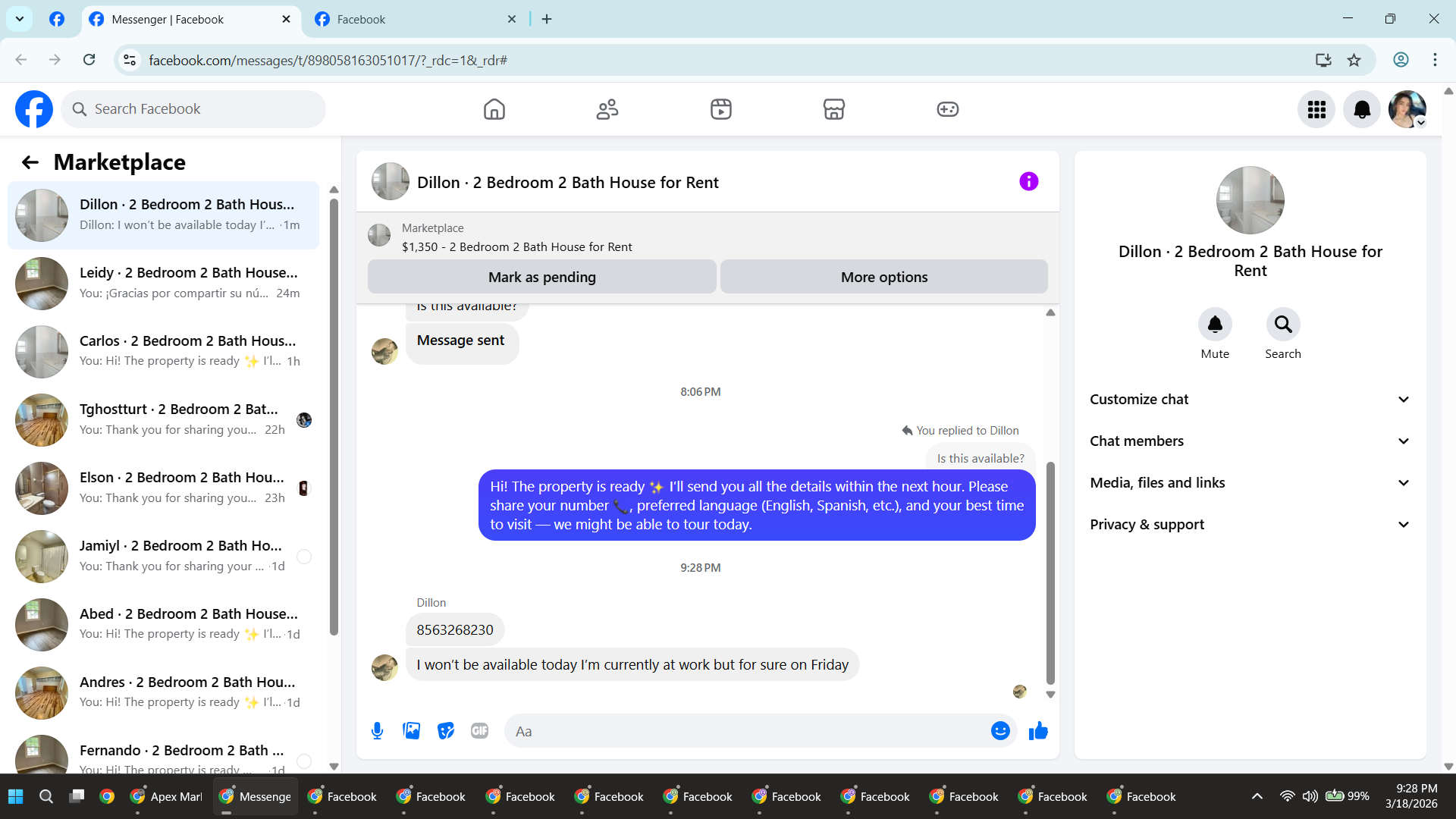Mute the Dillon conversation notifications
Viewport: 1456px width, 819px height.
tap(1214, 325)
